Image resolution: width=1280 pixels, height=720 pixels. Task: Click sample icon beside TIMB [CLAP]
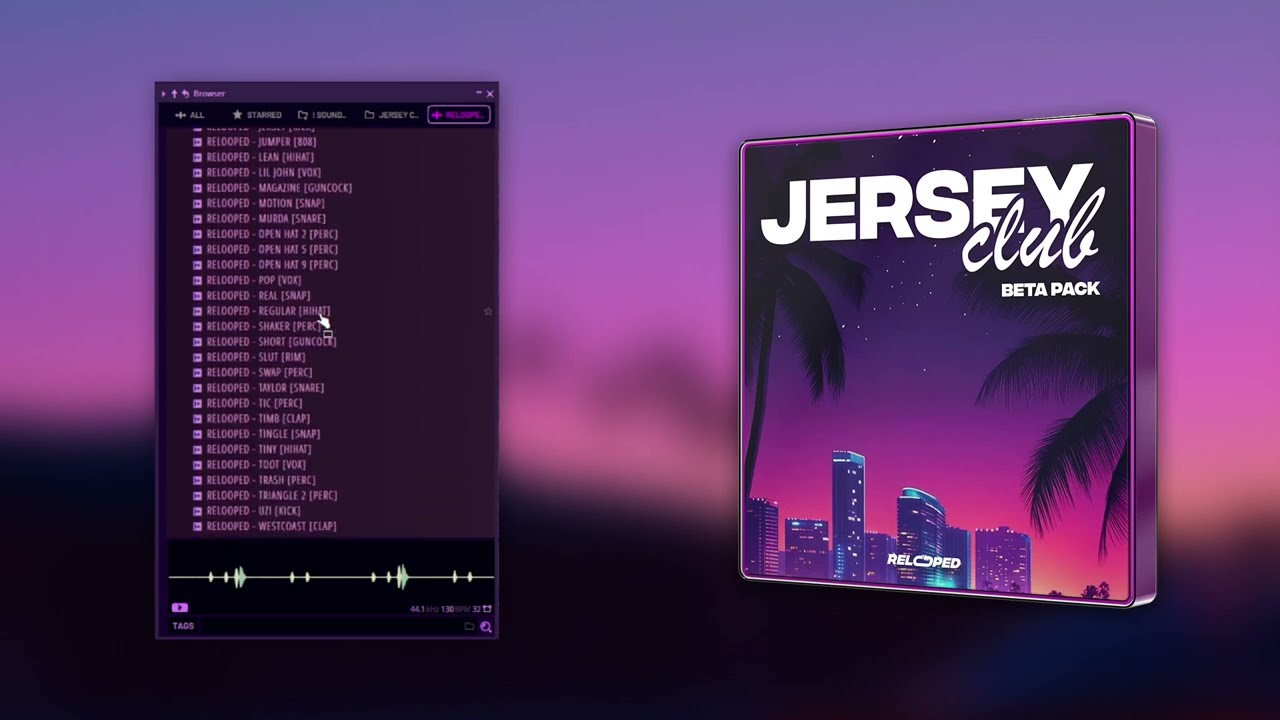click(x=198, y=419)
